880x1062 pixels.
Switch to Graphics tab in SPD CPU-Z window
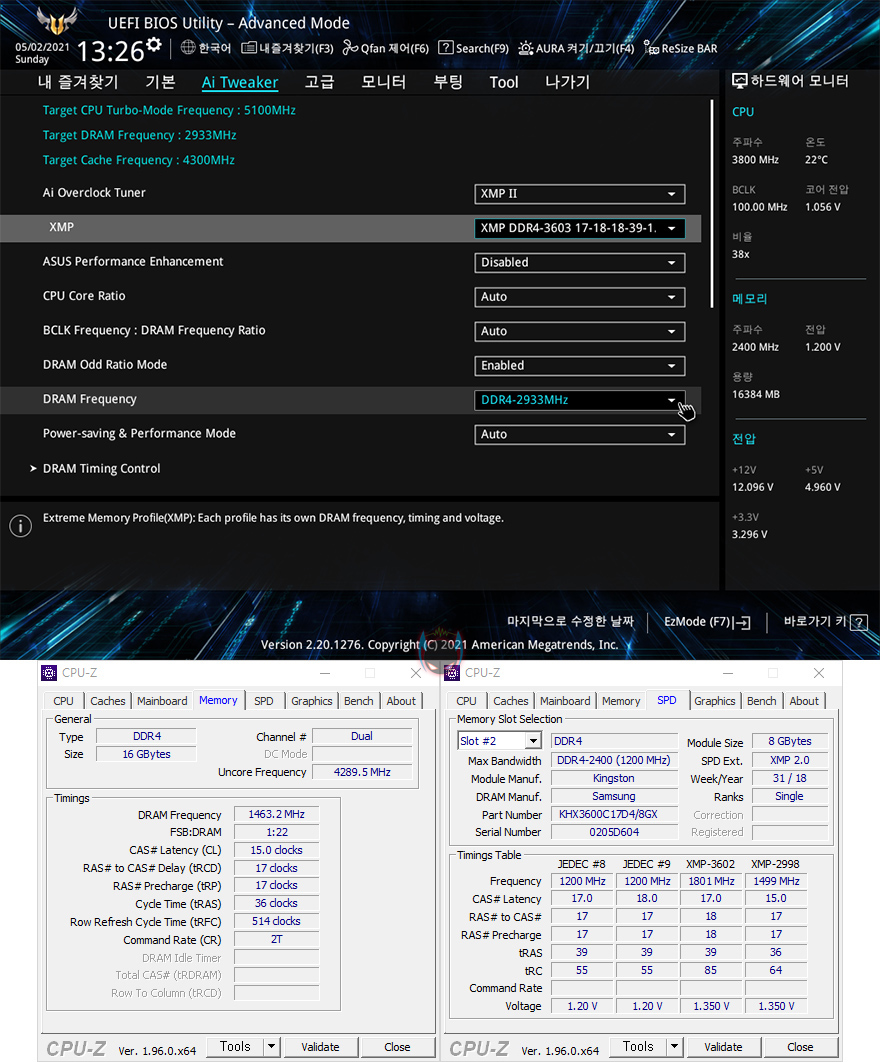click(x=715, y=701)
